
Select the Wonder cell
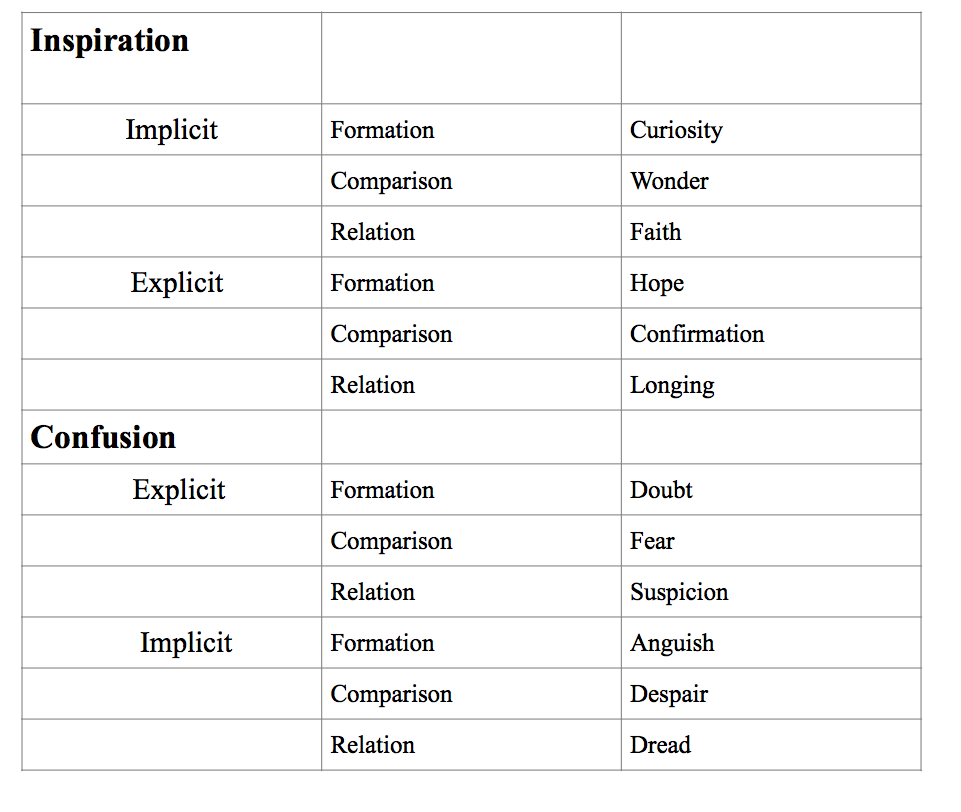(771, 180)
